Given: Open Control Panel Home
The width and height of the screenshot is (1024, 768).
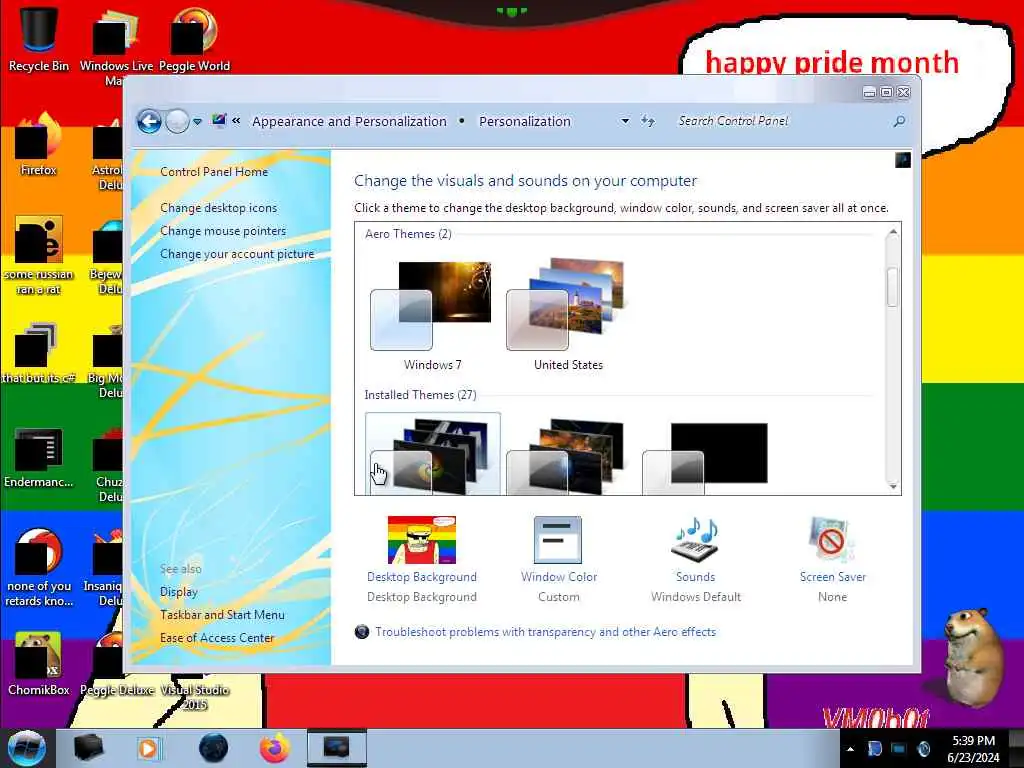Looking at the screenshot, I should pyautogui.click(x=214, y=172).
